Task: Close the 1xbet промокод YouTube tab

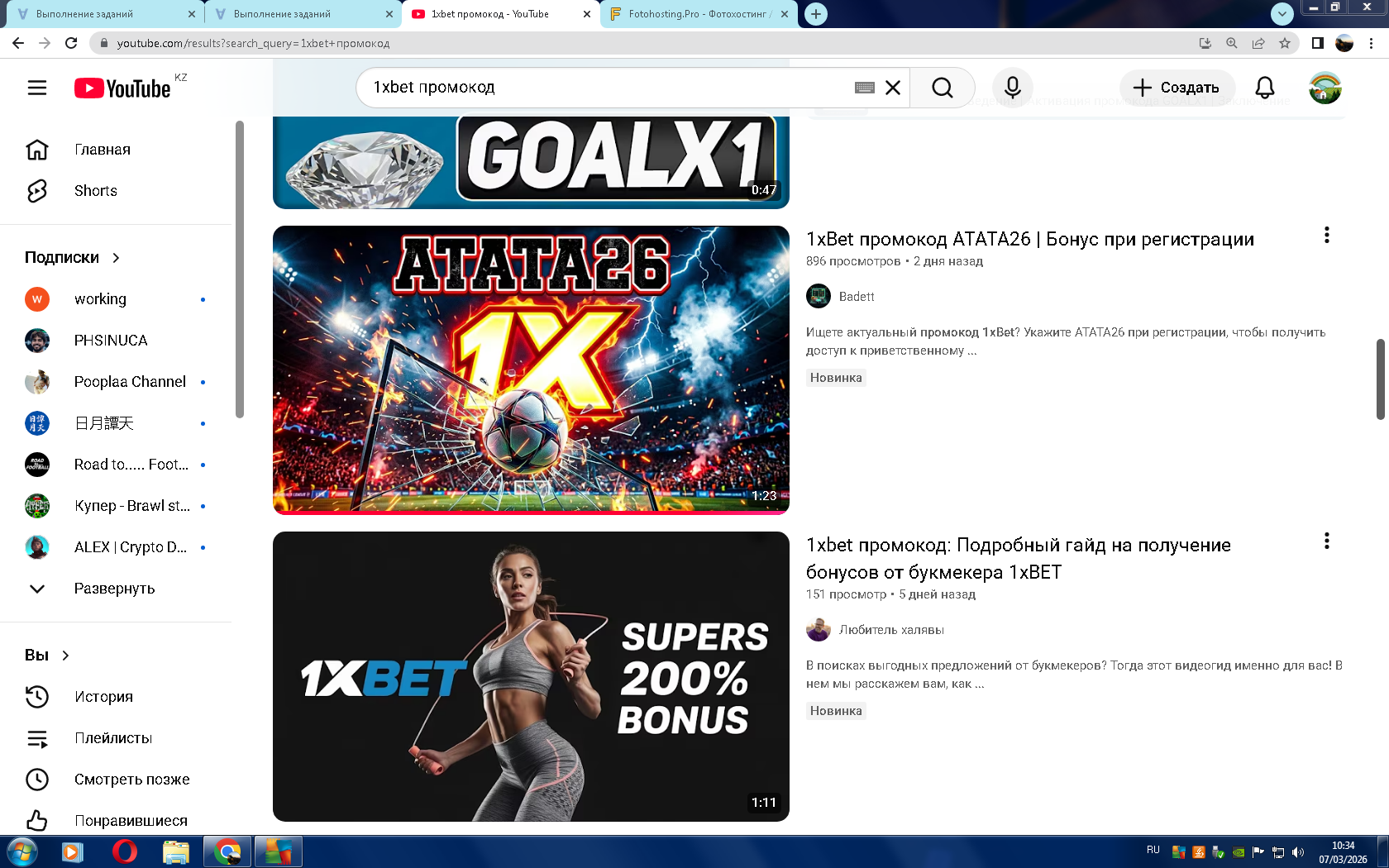Action: tap(587, 14)
